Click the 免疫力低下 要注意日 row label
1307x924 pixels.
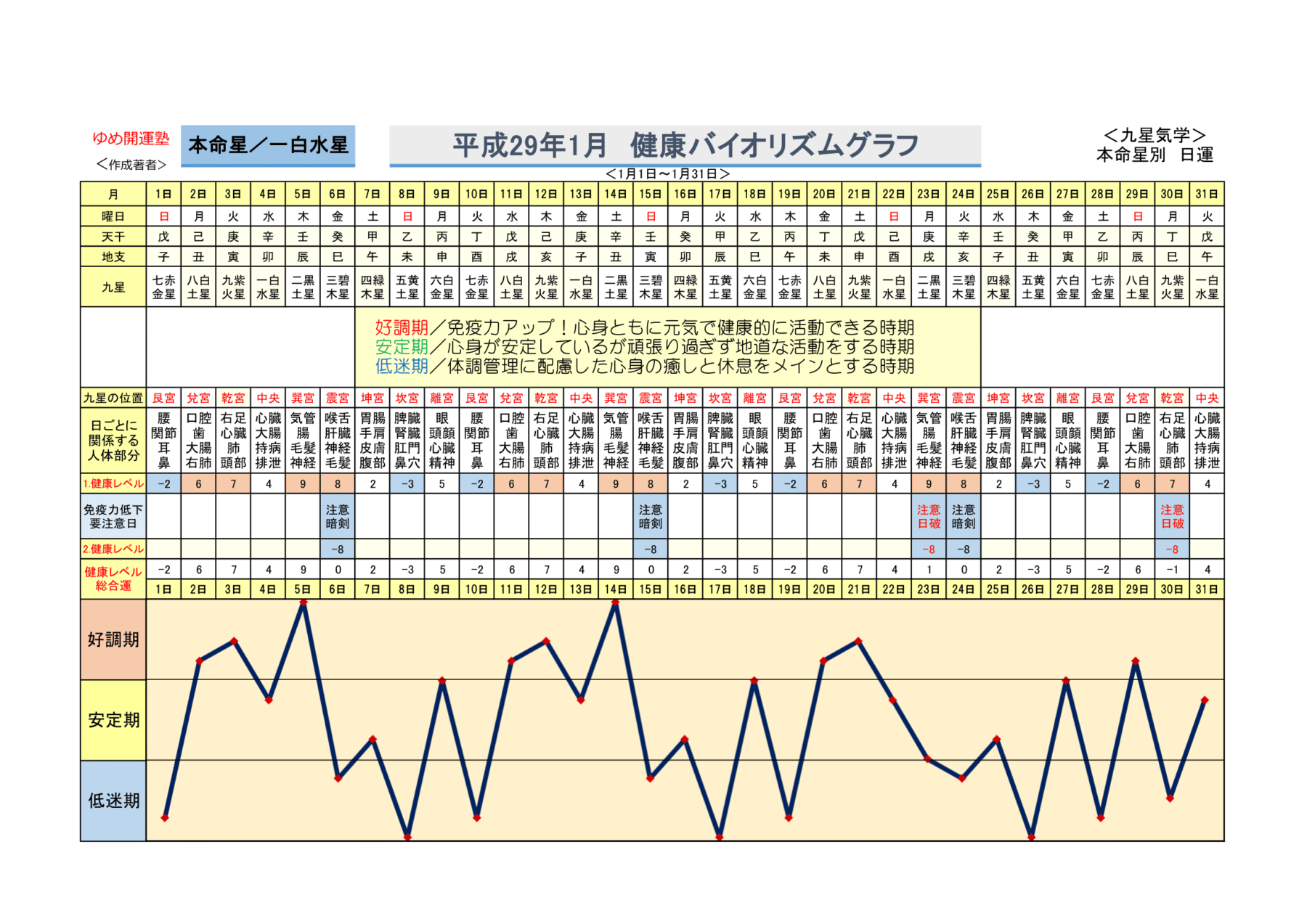click(113, 517)
